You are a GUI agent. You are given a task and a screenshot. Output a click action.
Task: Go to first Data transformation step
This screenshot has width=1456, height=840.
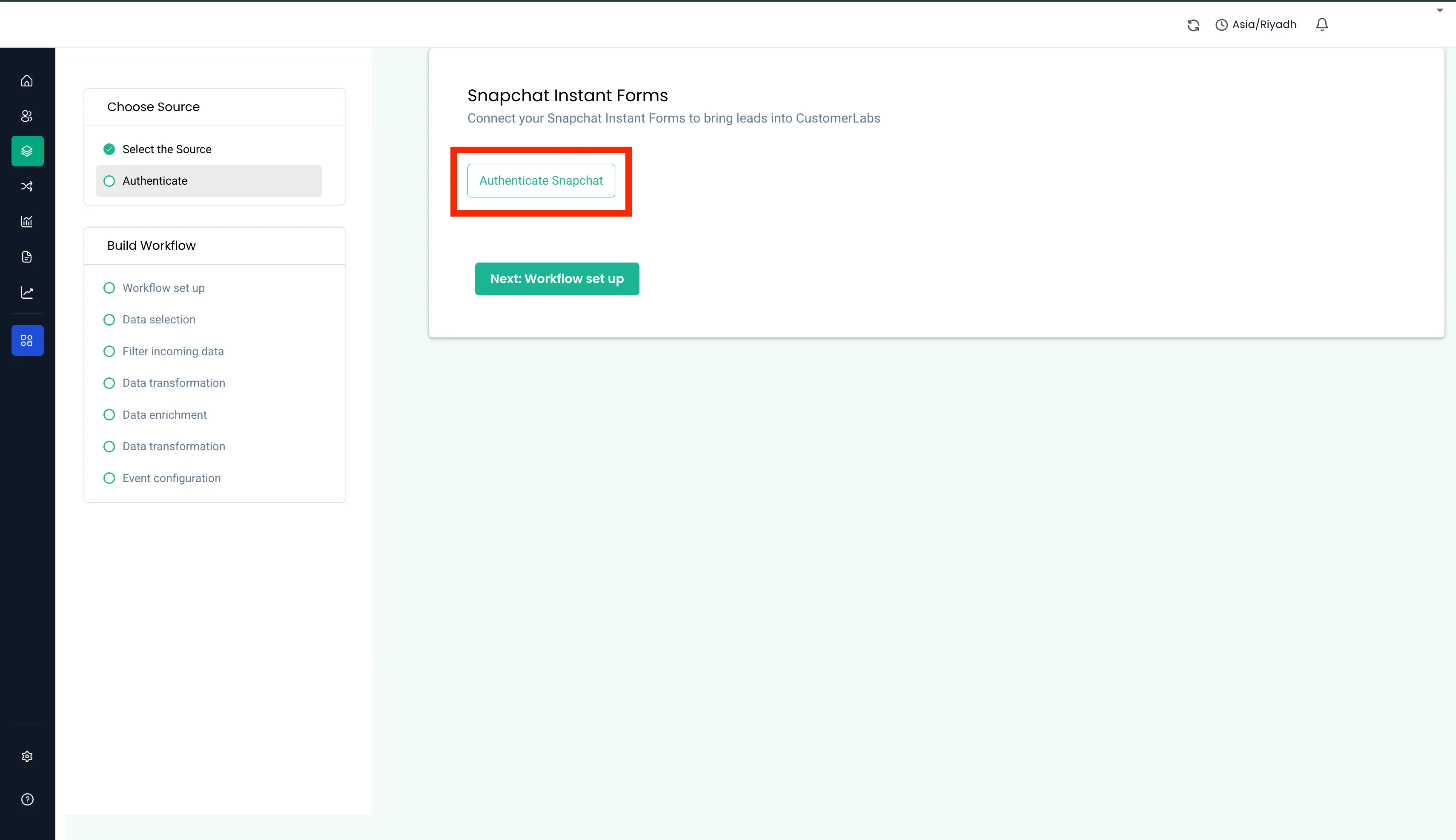(x=174, y=383)
